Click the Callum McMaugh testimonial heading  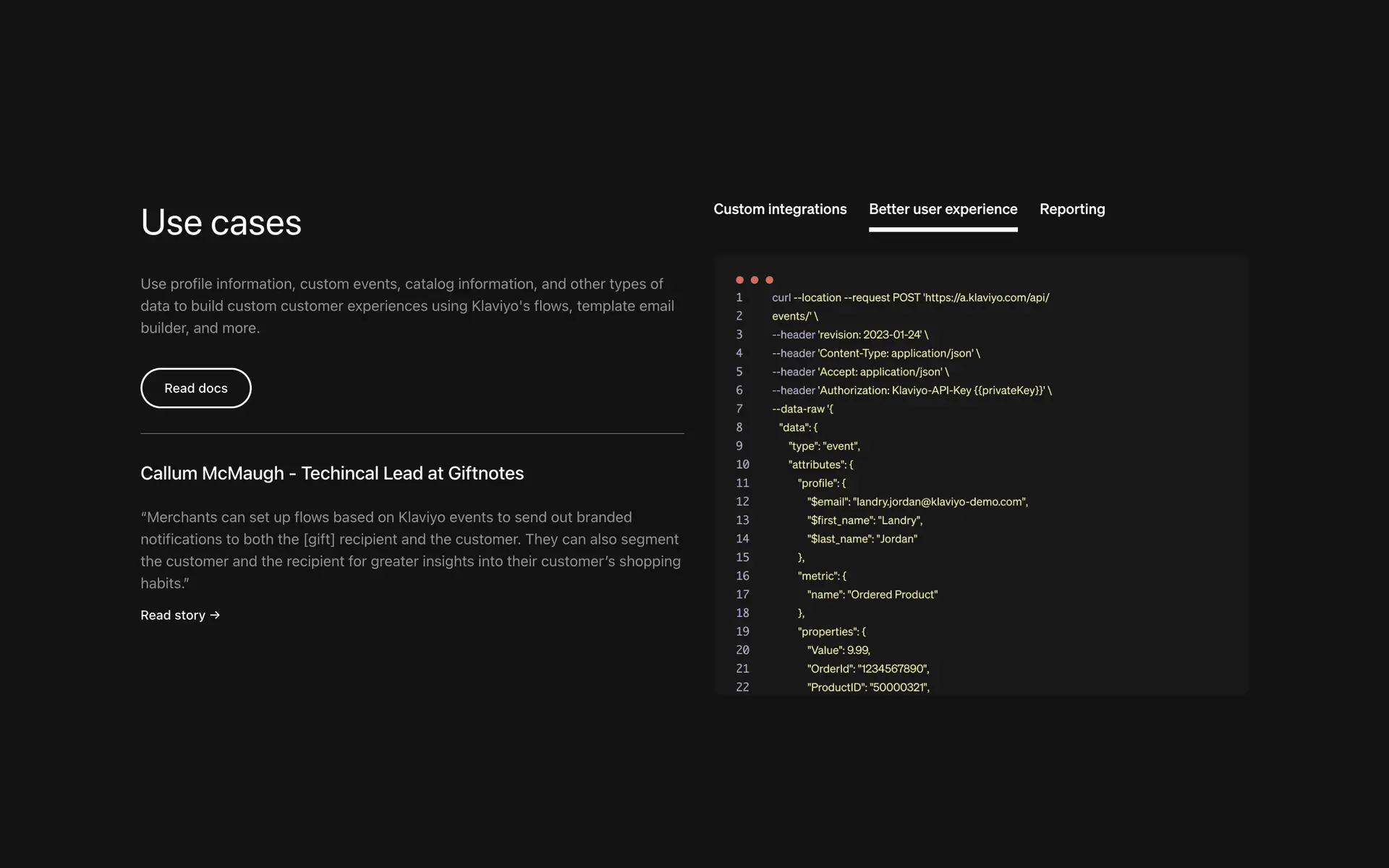pyautogui.click(x=332, y=473)
